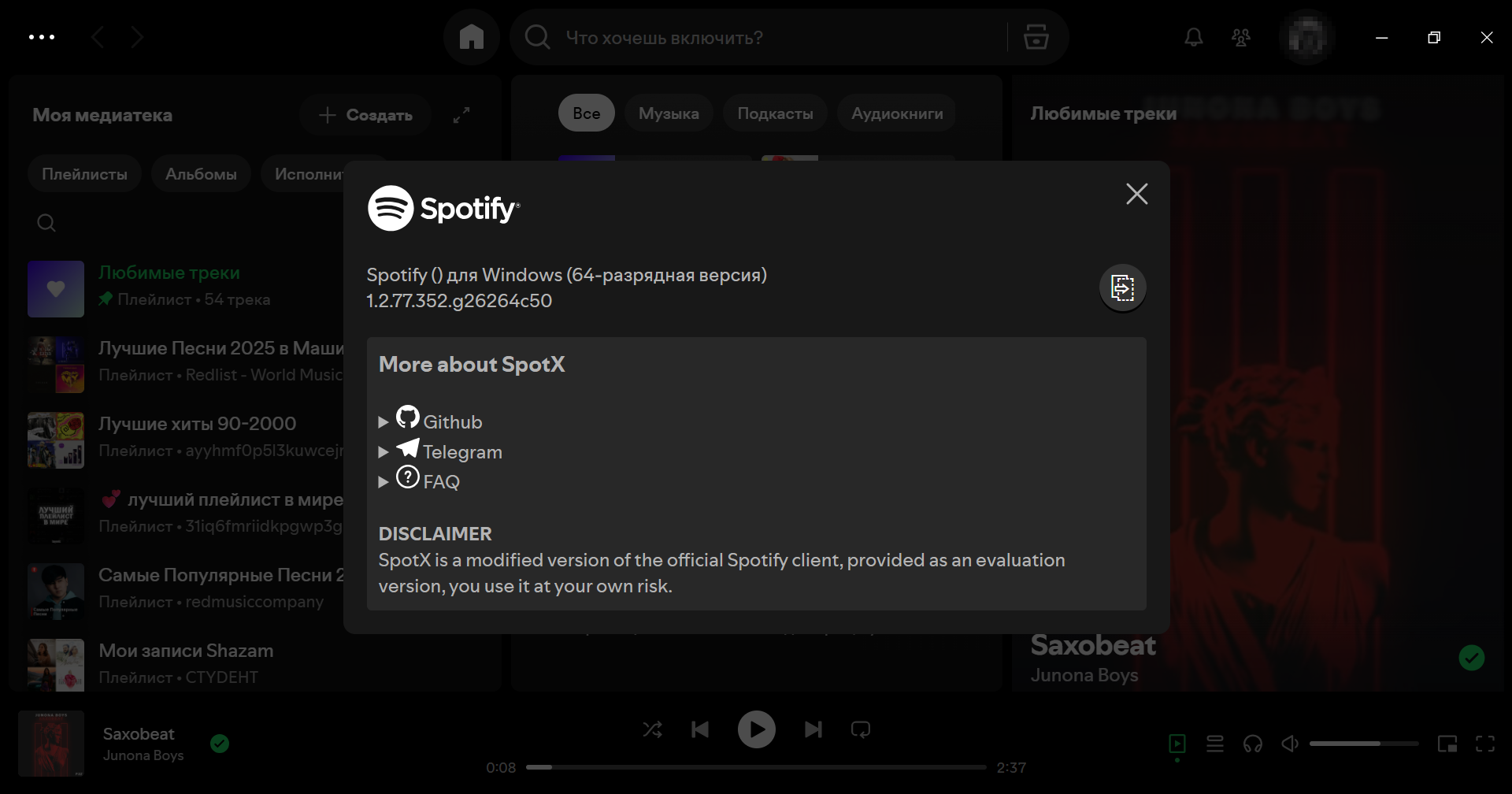The image size is (1512, 794).
Task: Filter library by Плейлисты
Action: (84, 174)
